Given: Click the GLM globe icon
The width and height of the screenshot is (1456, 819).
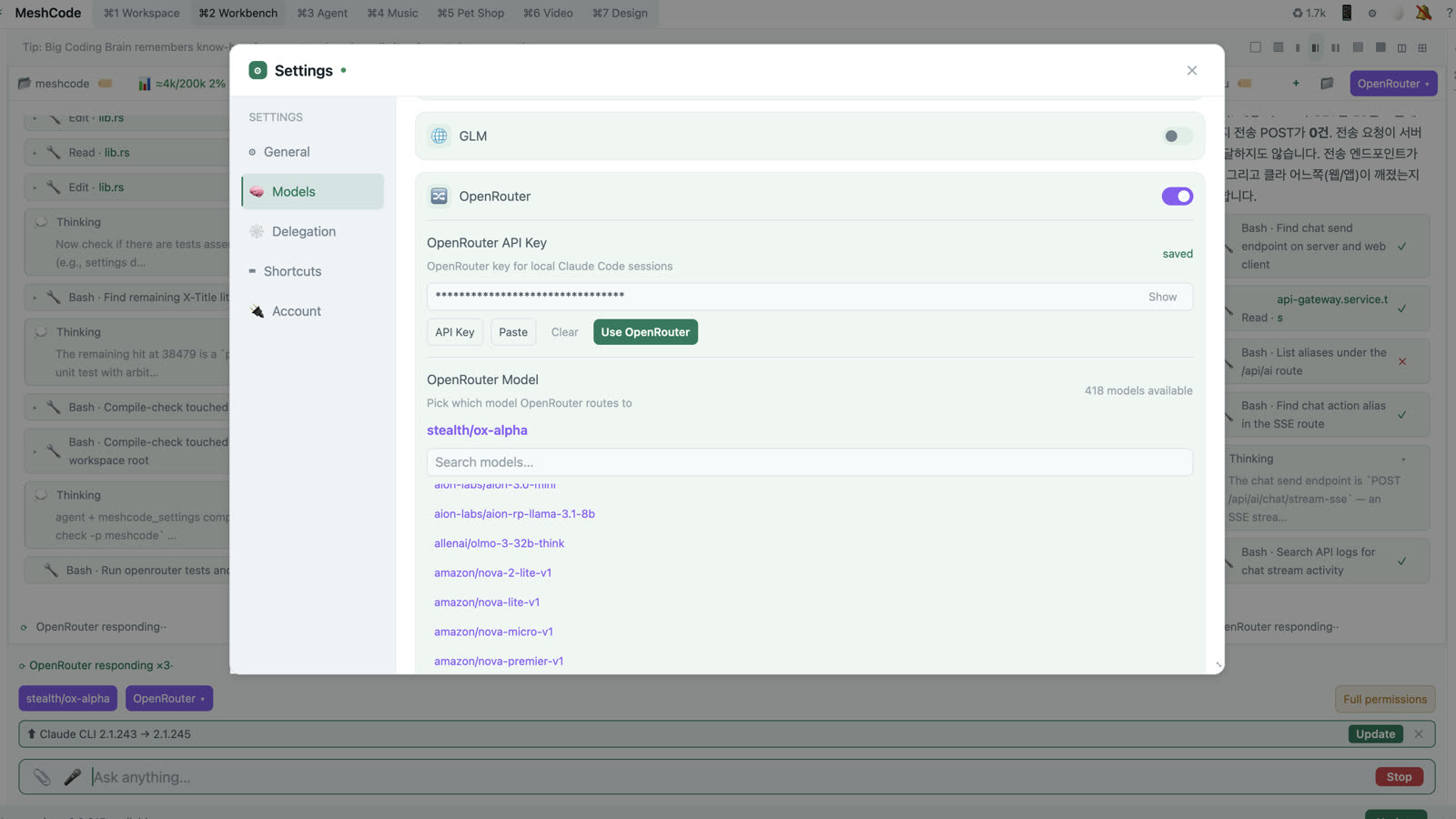Looking at the screenshot, I should pos(440,136).
